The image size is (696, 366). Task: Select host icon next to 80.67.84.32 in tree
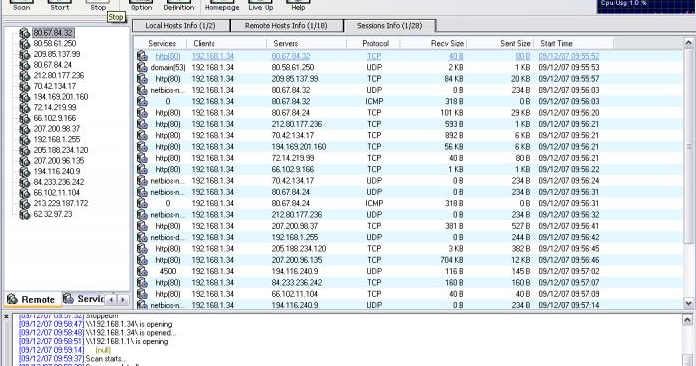tap(25, 33)
